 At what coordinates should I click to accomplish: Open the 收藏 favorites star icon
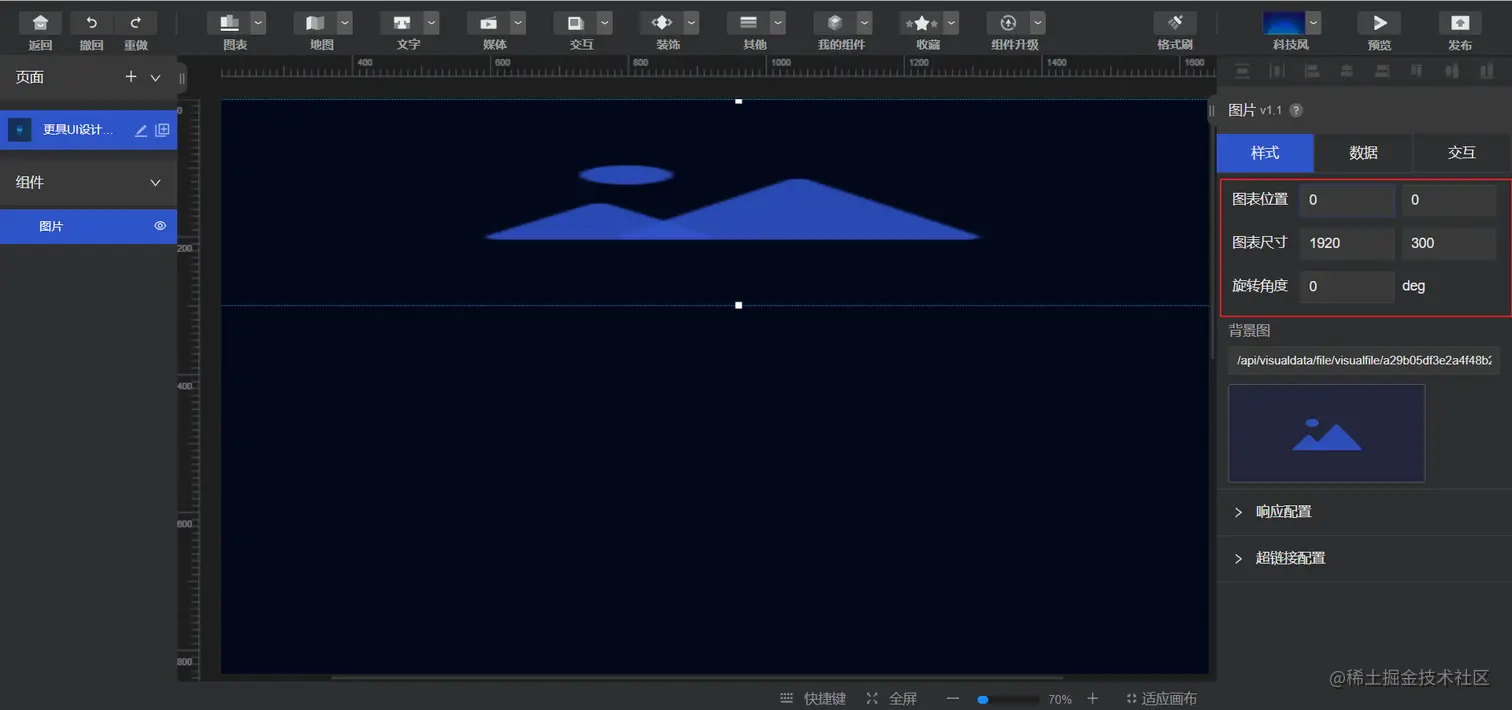coord(921,23)
